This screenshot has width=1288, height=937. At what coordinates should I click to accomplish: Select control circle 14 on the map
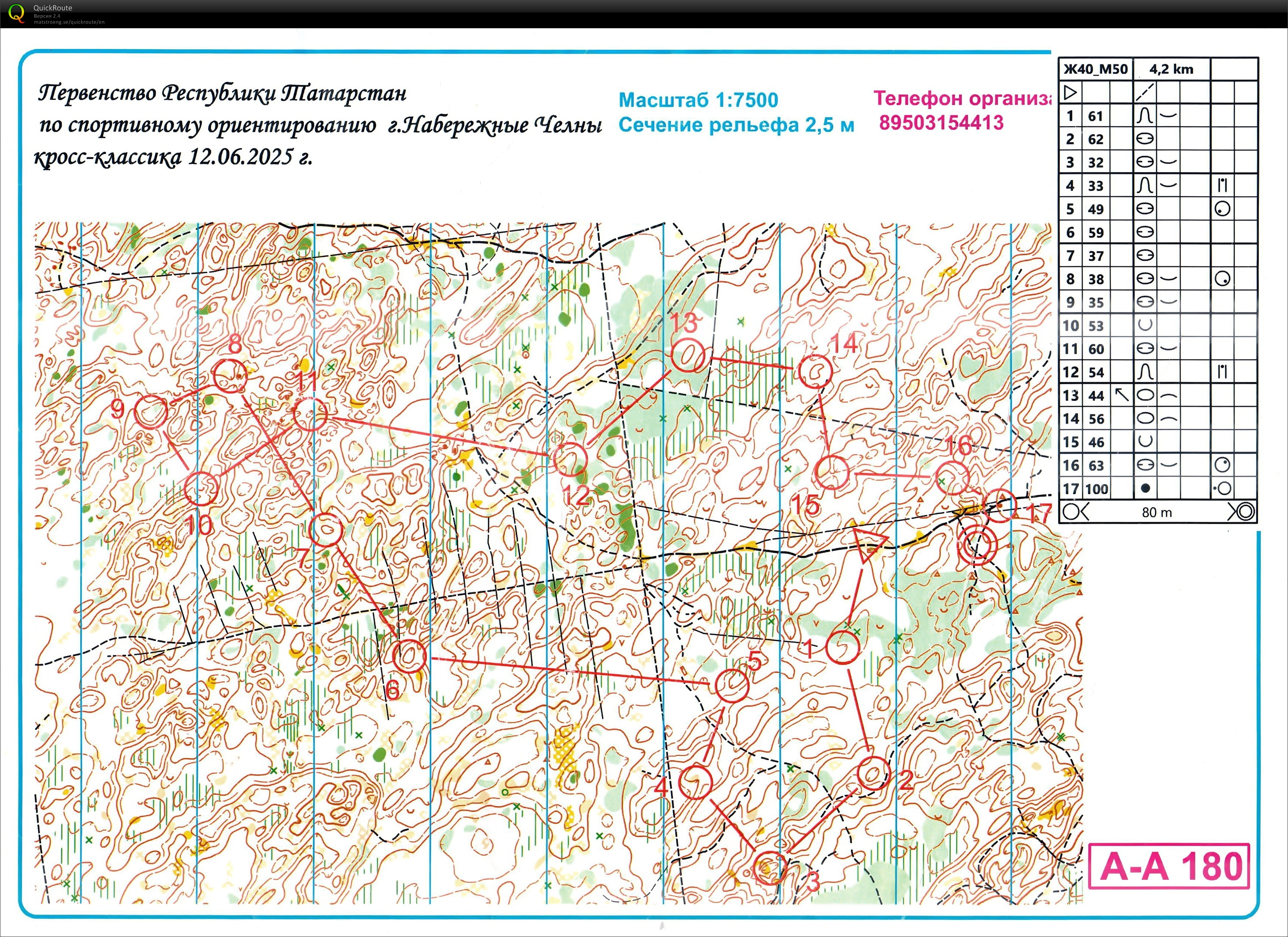click(815, 371)
